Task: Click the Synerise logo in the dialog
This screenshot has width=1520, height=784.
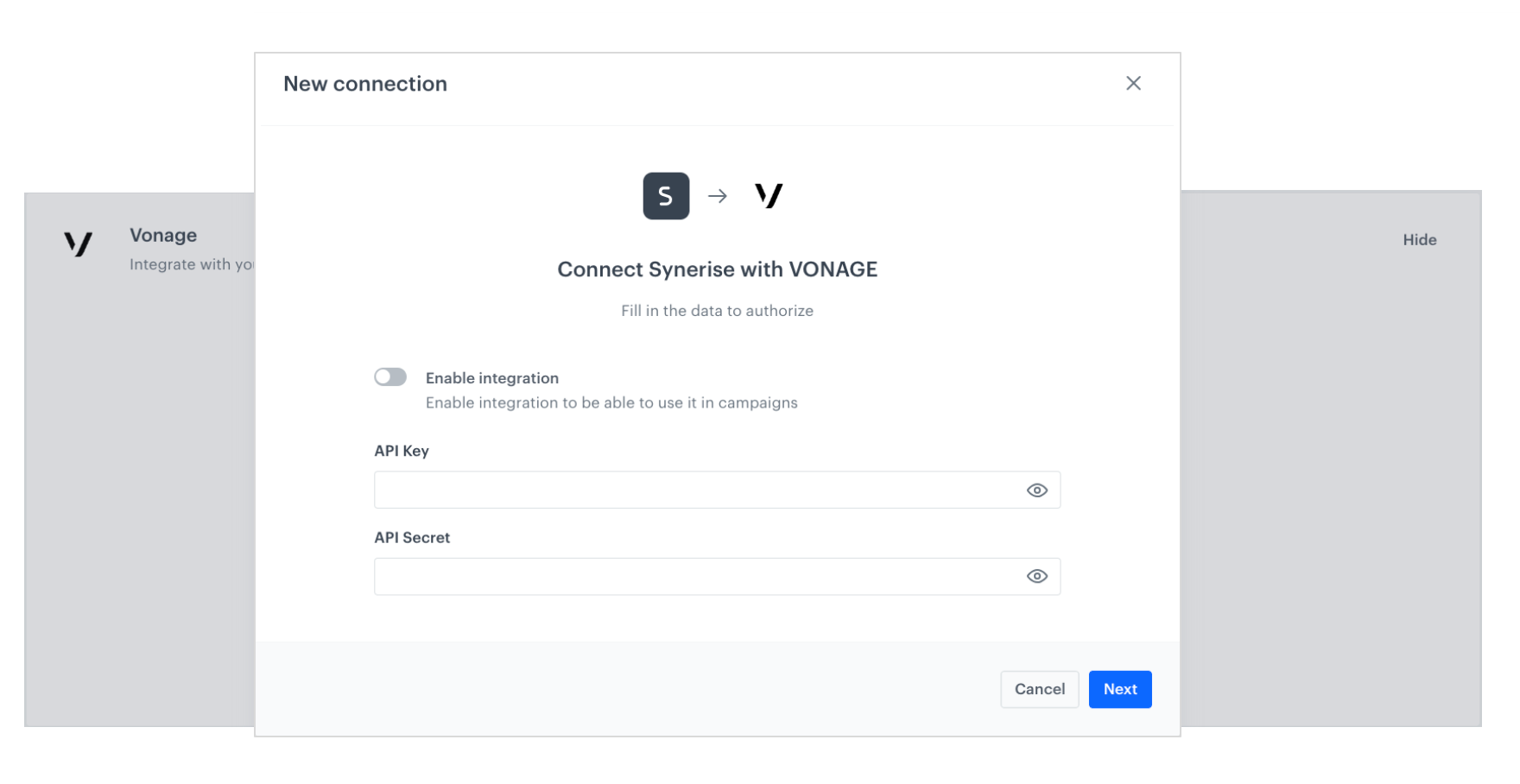Action: pos(665,195)
